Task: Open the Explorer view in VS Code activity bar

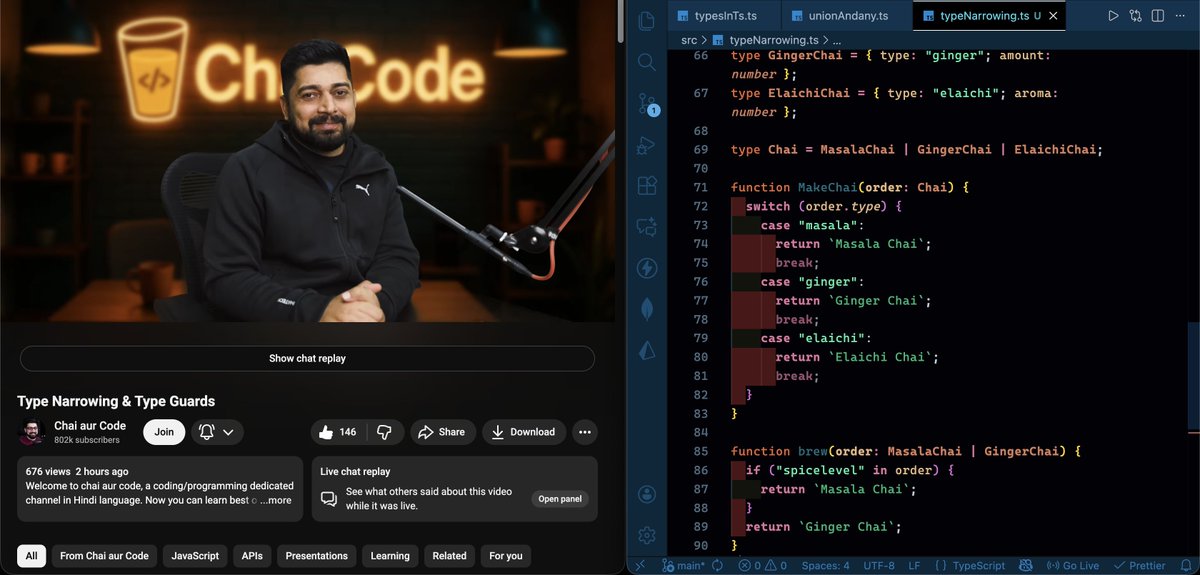Action: (647, 20)
